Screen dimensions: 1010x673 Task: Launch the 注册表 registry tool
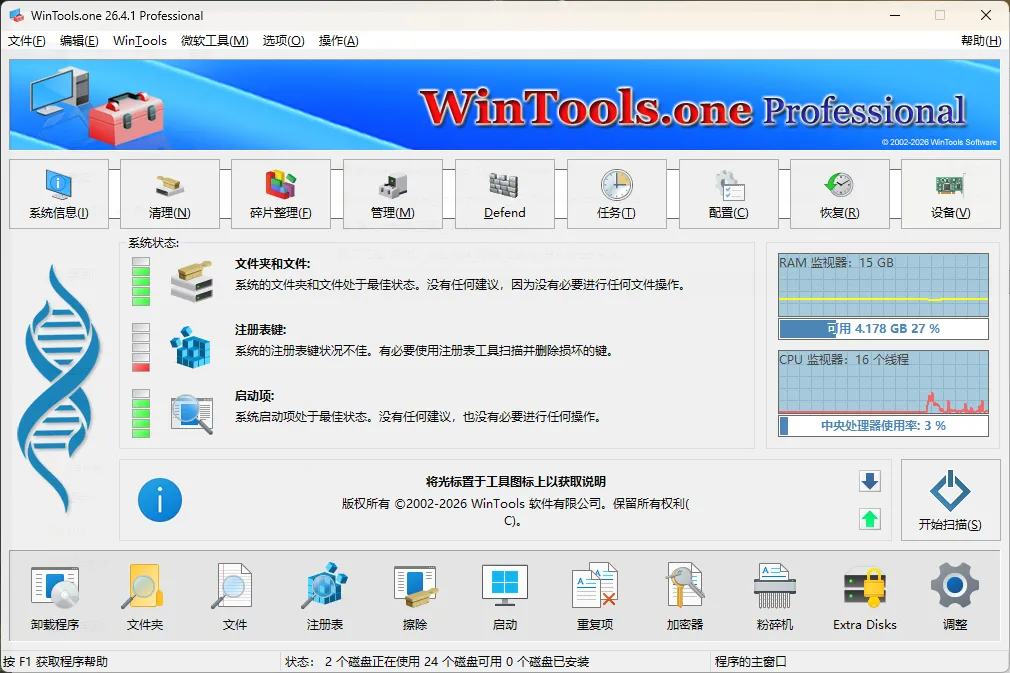tap(324, 595)
